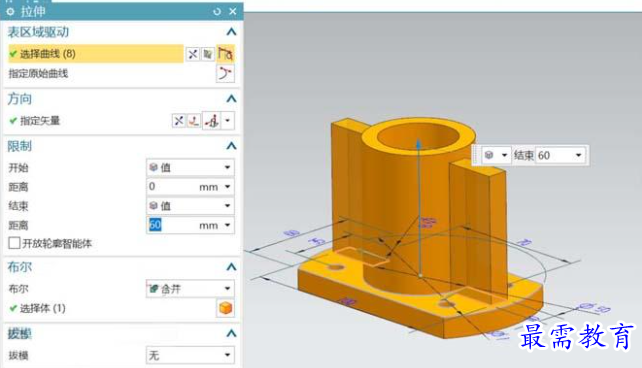Enable the 开放轮廓智能体 checkbox
642x368 pixels.
pos(14,243)
